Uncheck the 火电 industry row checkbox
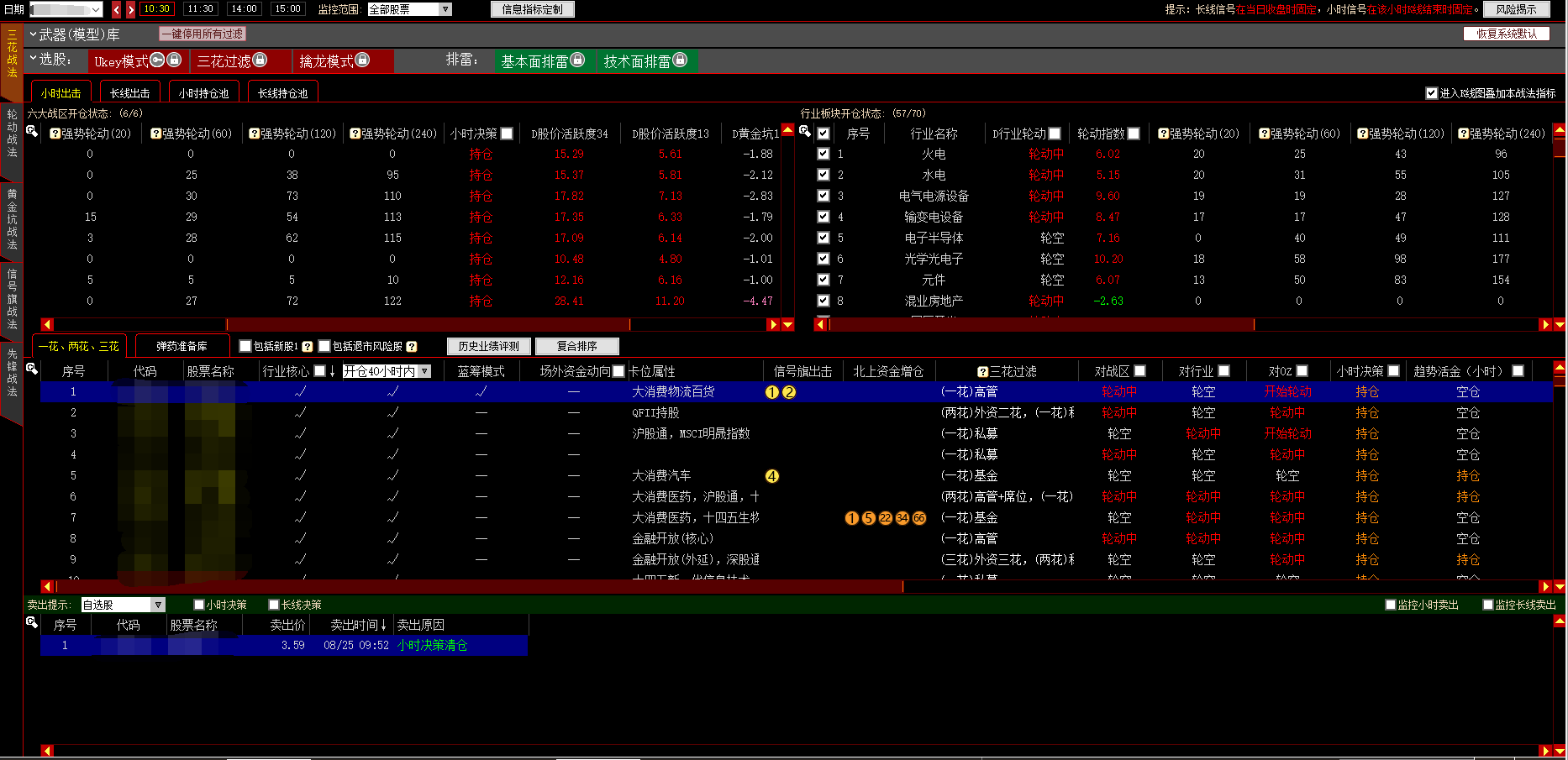This screenshot has height=760, width=1568. pos(823,155)
